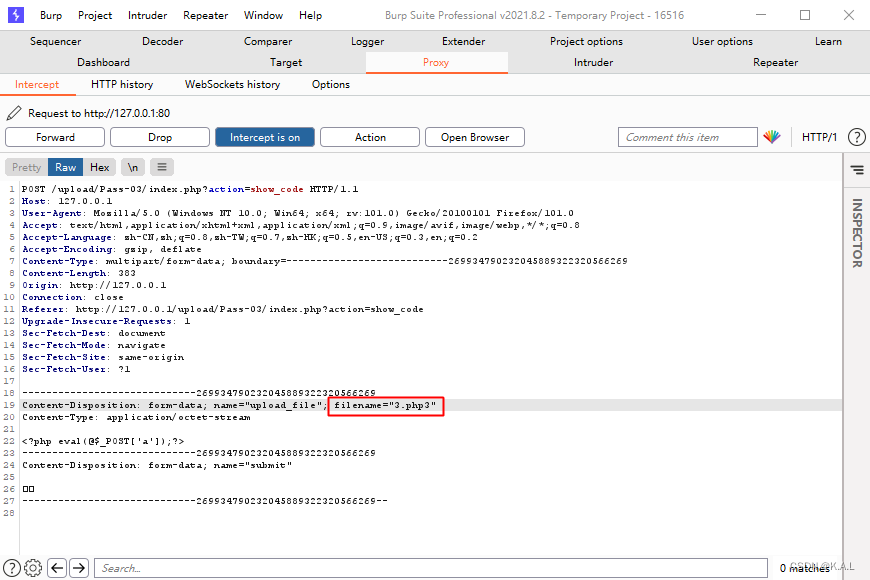Minimize the Burp Suite window
870x580 pixels.
point(761,15)
